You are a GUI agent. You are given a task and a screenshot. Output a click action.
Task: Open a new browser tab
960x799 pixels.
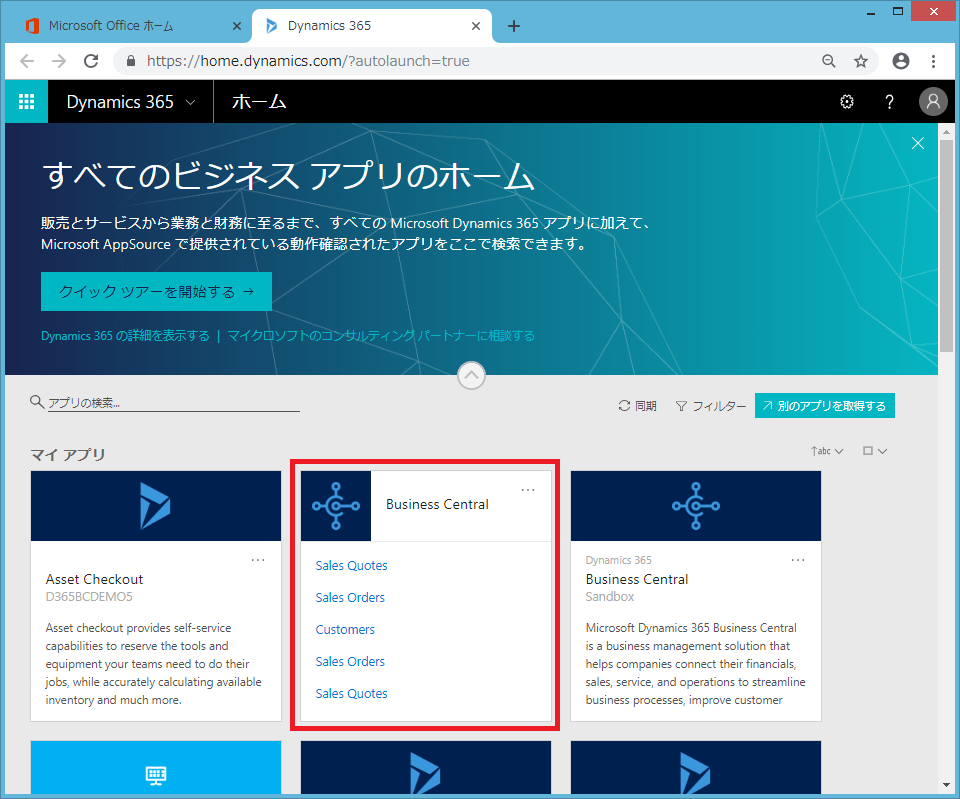pyautogui.click(x=514, y=26)
